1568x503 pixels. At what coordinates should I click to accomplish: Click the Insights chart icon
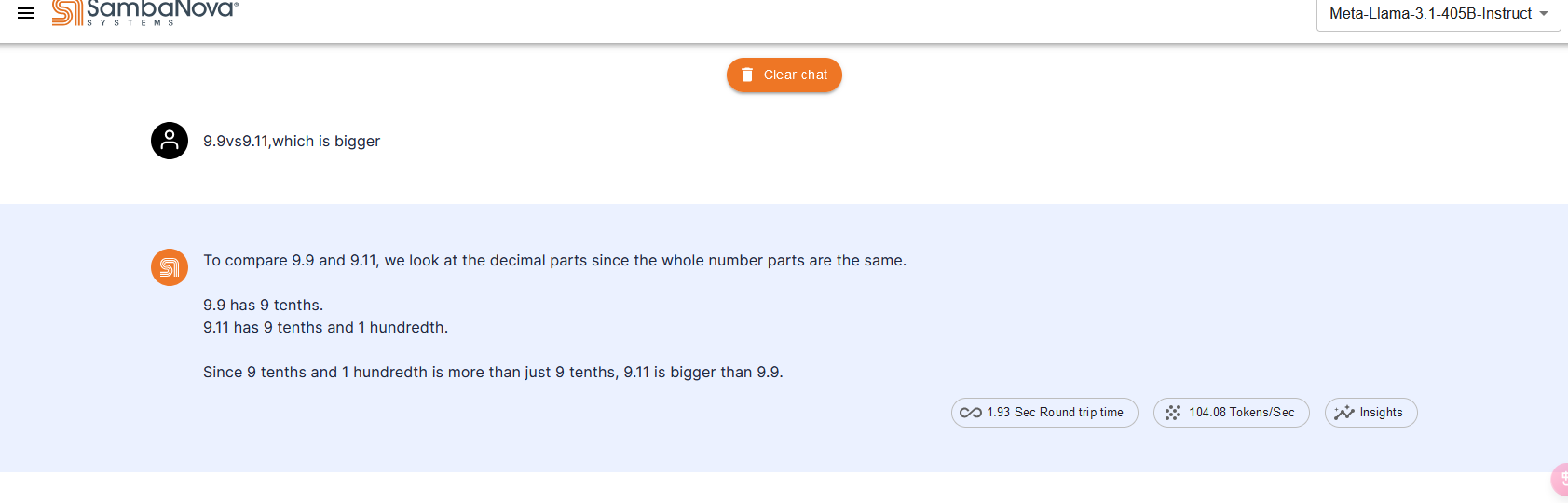coord(1343,413)
